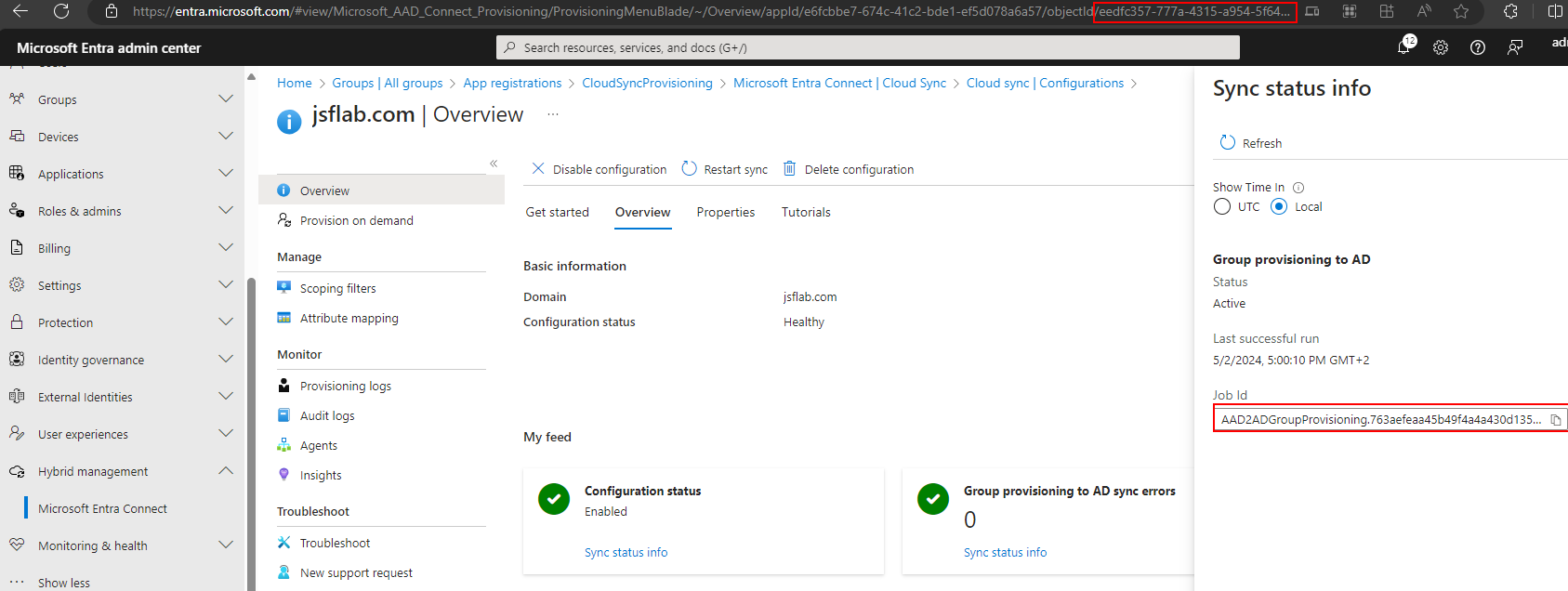Switch to the Get started tab

pyautogui.click(x=558, y=212)
